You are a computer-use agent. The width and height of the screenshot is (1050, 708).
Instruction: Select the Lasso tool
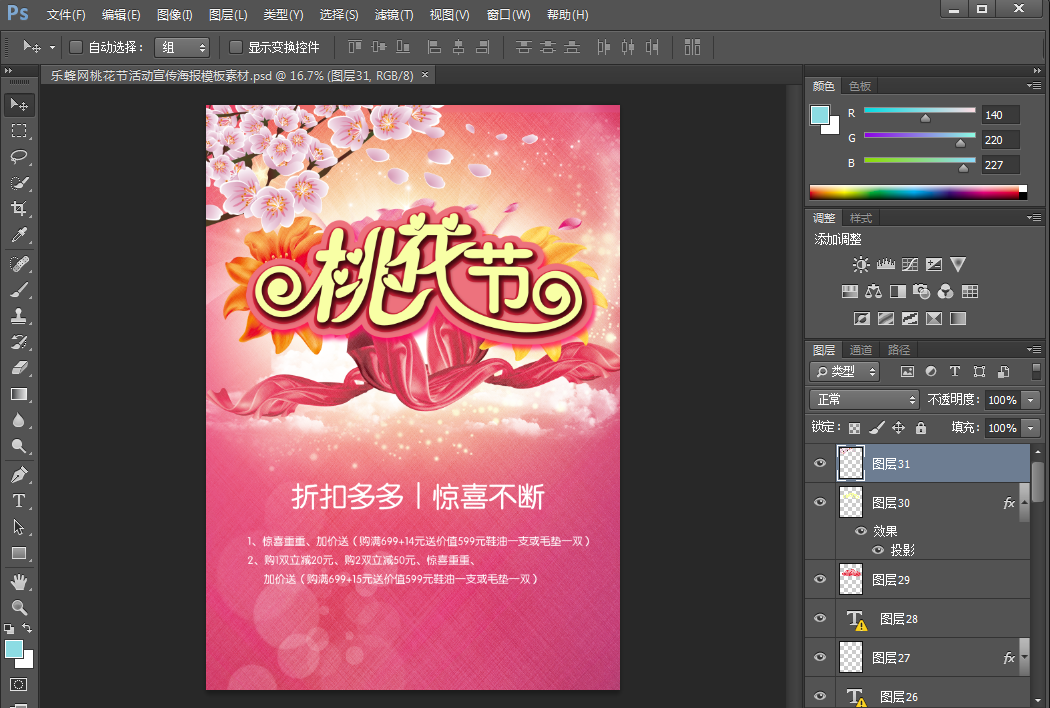pos(19,157)
